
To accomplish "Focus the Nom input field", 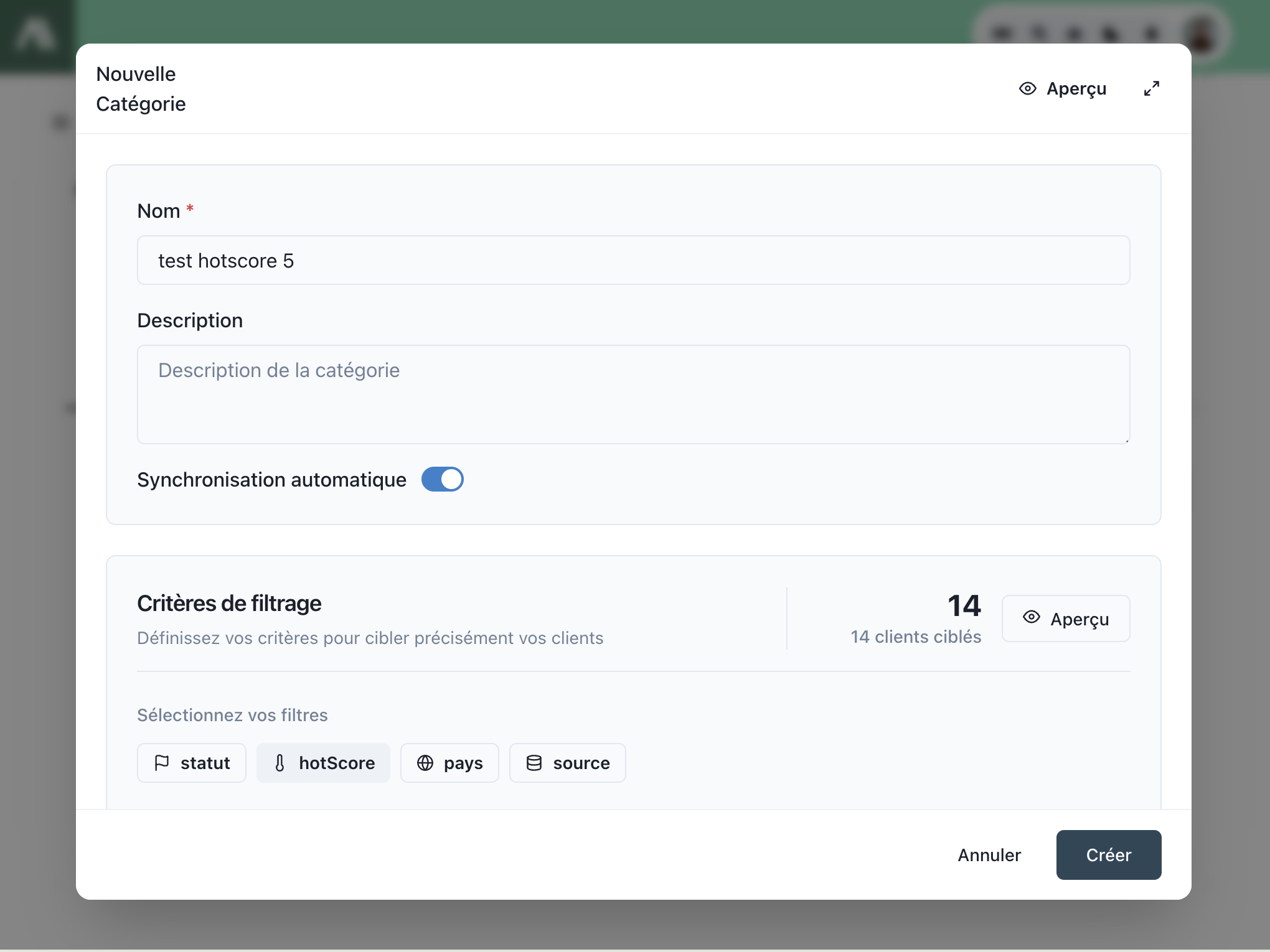I will [633, 260].
